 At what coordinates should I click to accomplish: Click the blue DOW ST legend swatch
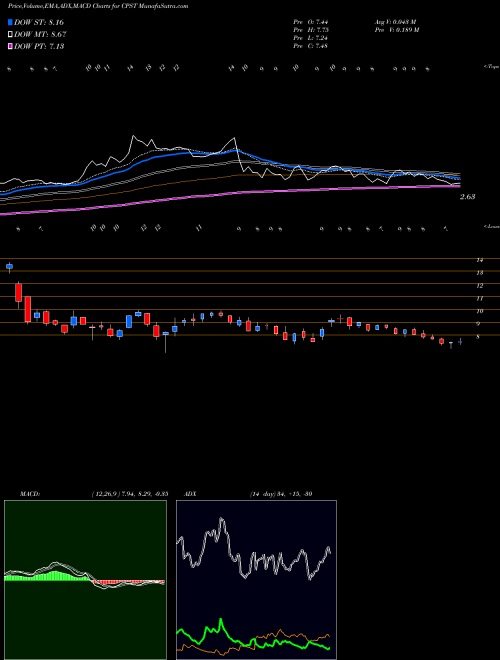pyautogui.click(x=10, y=22)
